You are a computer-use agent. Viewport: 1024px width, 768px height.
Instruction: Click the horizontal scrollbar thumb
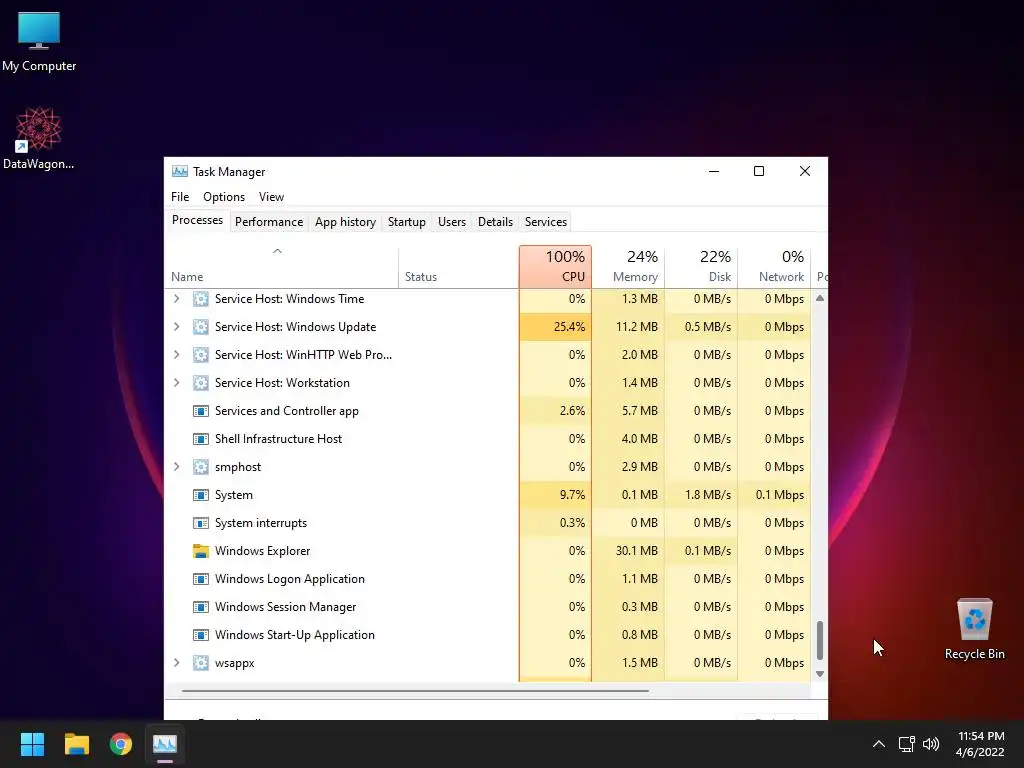pyautogui.click(x=415, y=690)
